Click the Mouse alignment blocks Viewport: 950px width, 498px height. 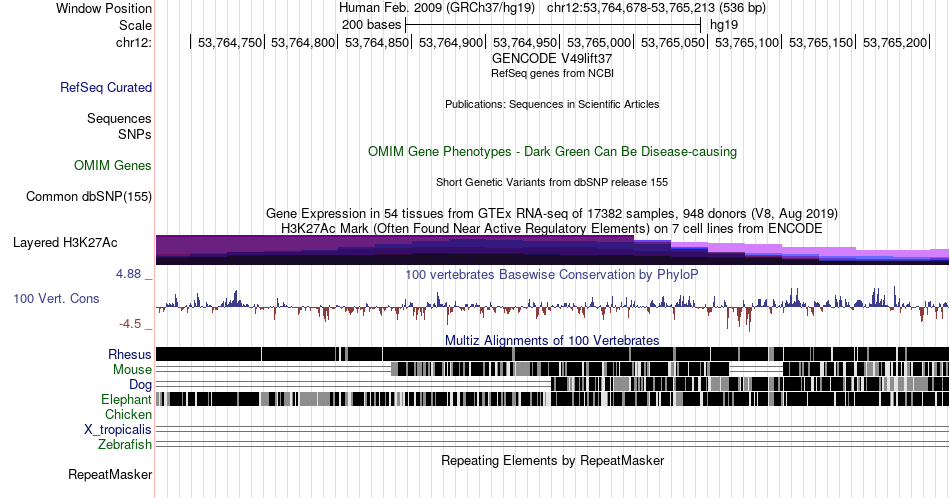point(669,369)
